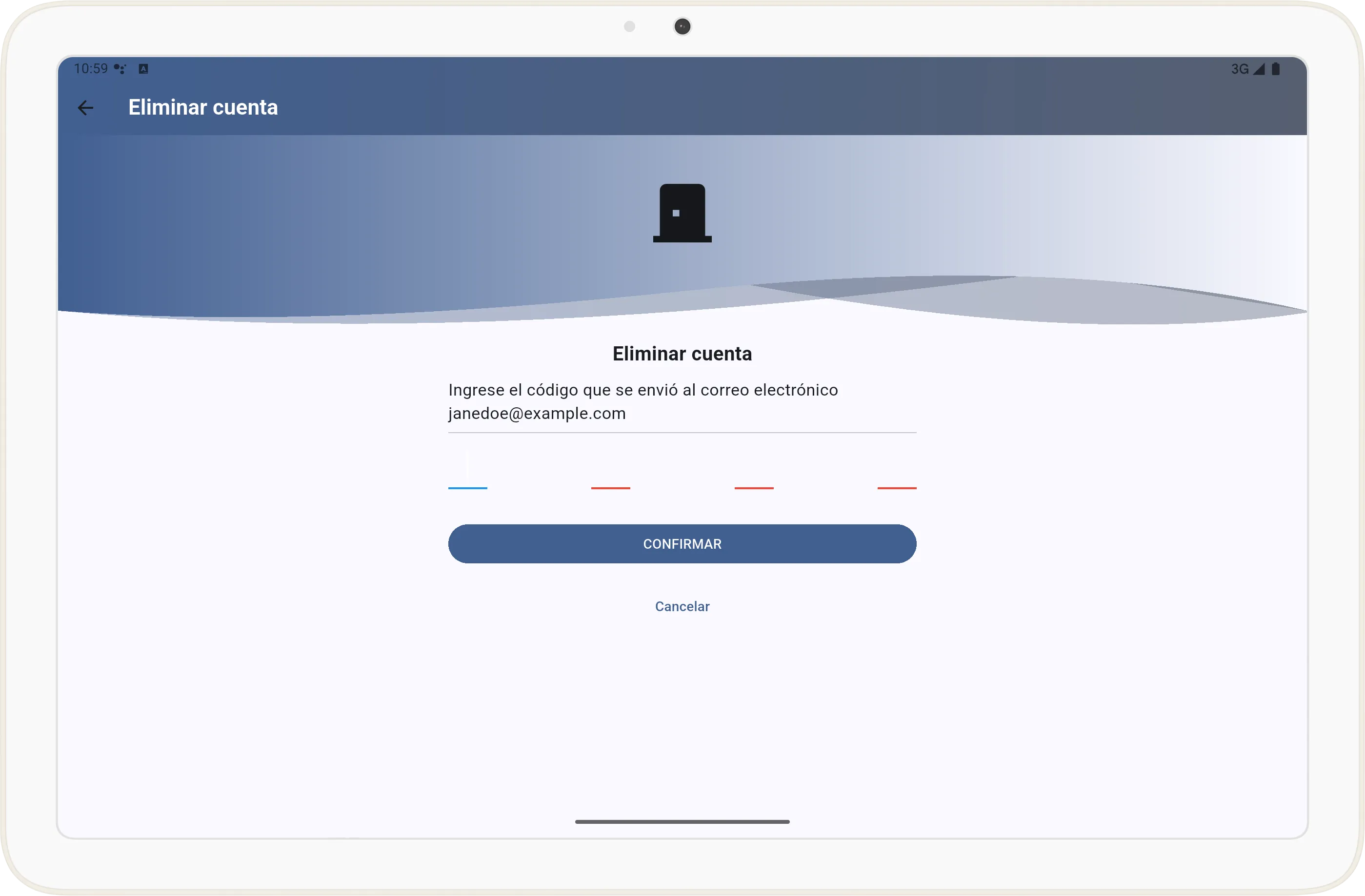Select the fourth code digit field

(897, 470)
